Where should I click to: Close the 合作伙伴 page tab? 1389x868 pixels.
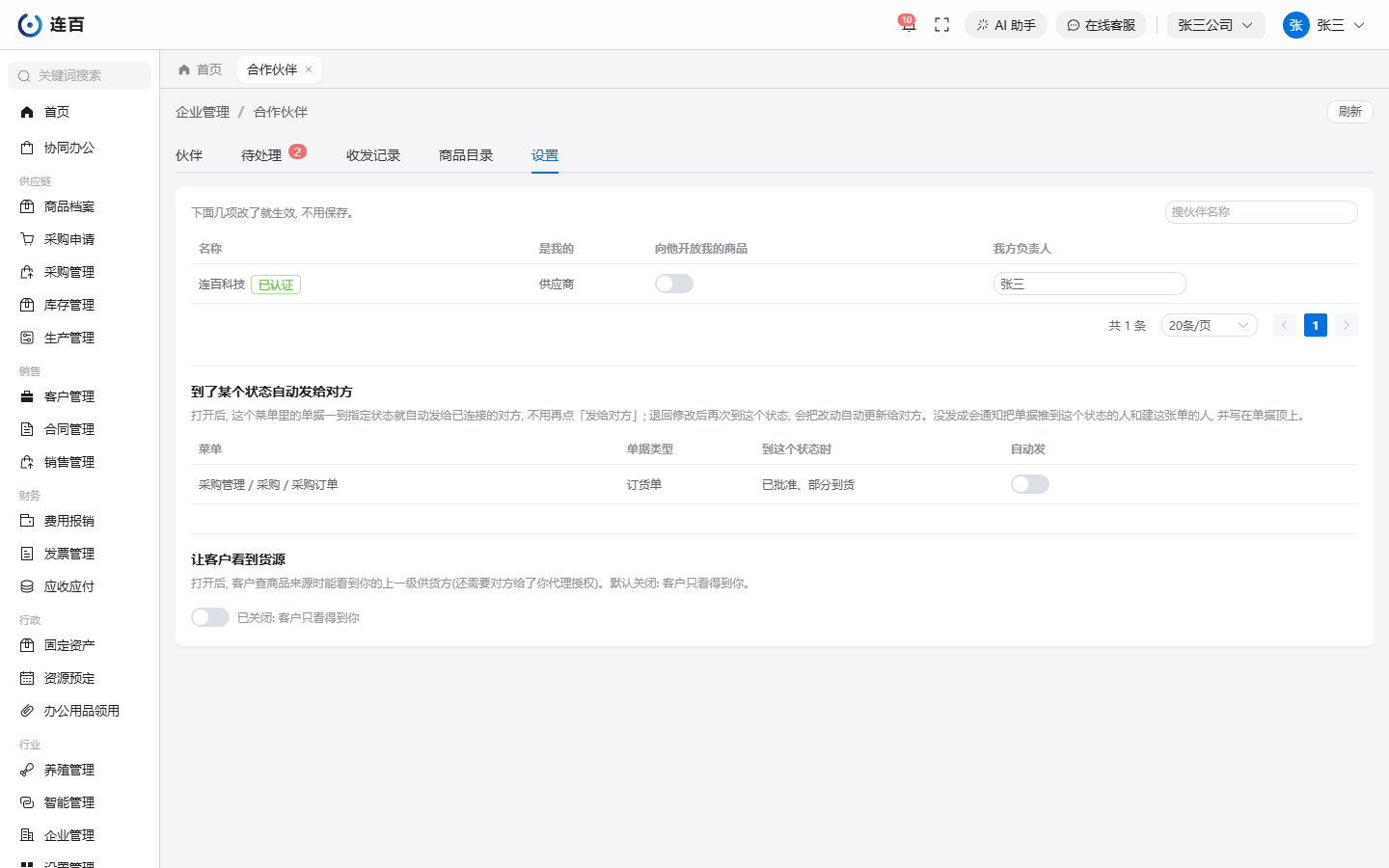coord(309,69)
